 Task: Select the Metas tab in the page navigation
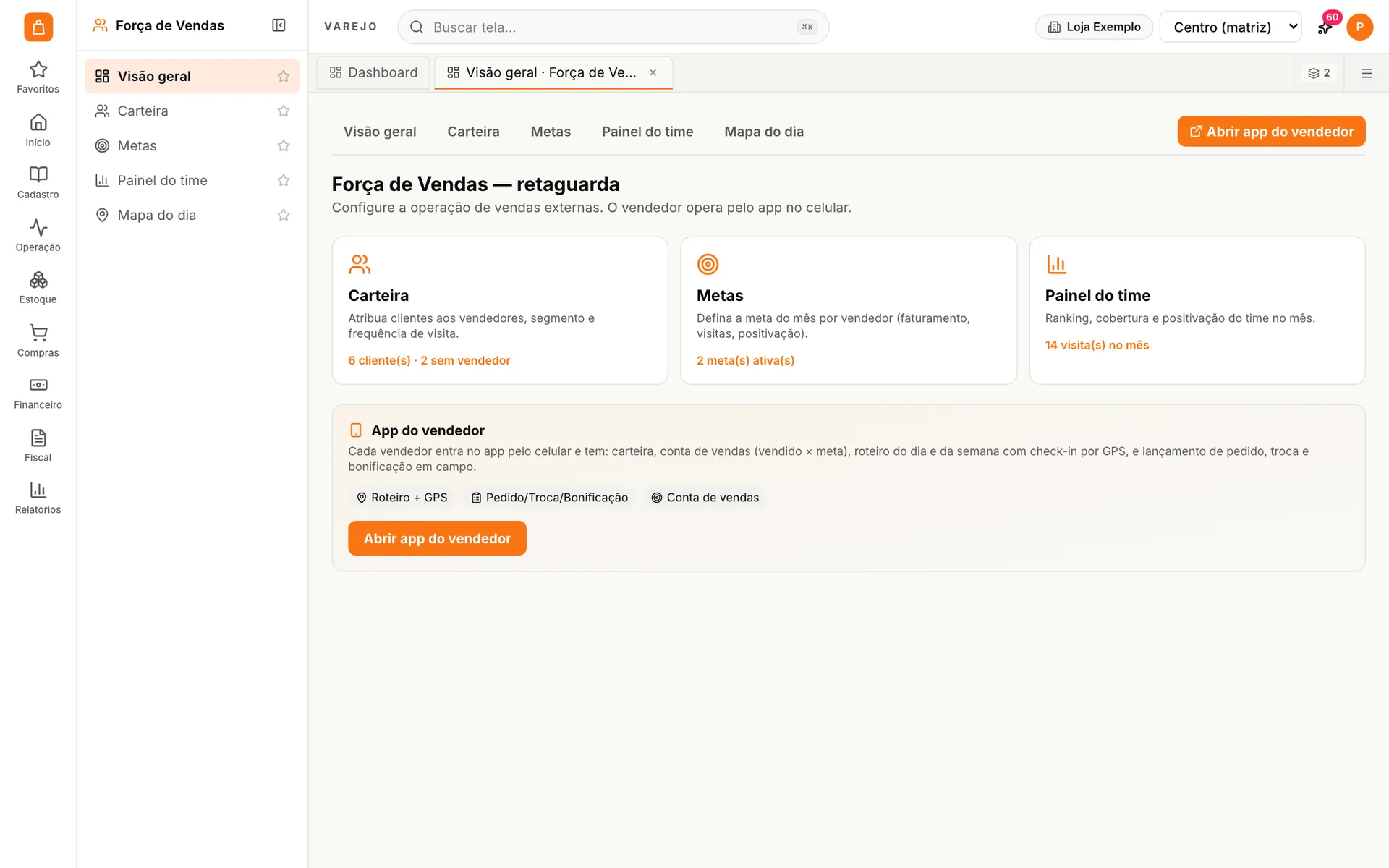(551, 132)
